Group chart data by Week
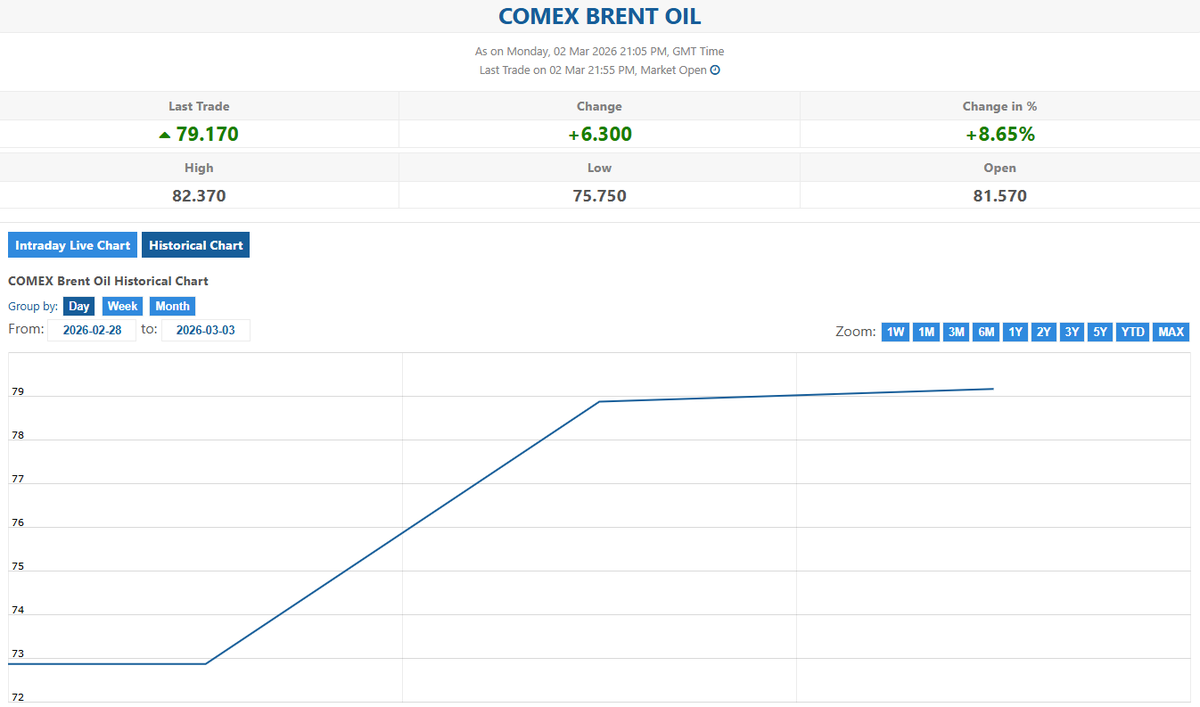Image resolution: width=1200 pixels, height=707 pixels. click(123, 306)
